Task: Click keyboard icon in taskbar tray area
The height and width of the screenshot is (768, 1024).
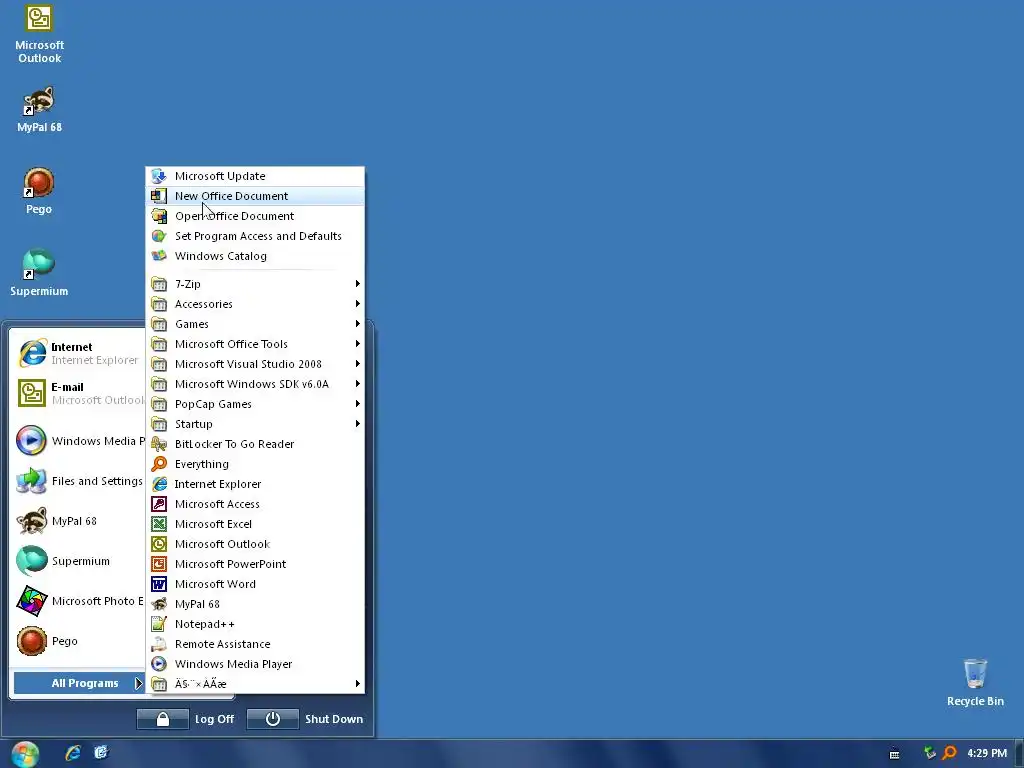Action: click(x=895, y=754)
